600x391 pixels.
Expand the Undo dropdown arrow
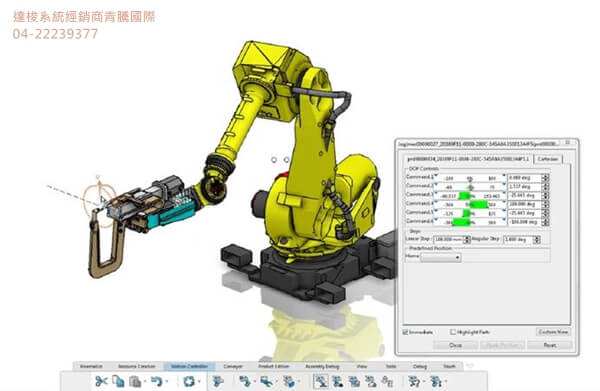pyautogui.click(x=167, y=382)
